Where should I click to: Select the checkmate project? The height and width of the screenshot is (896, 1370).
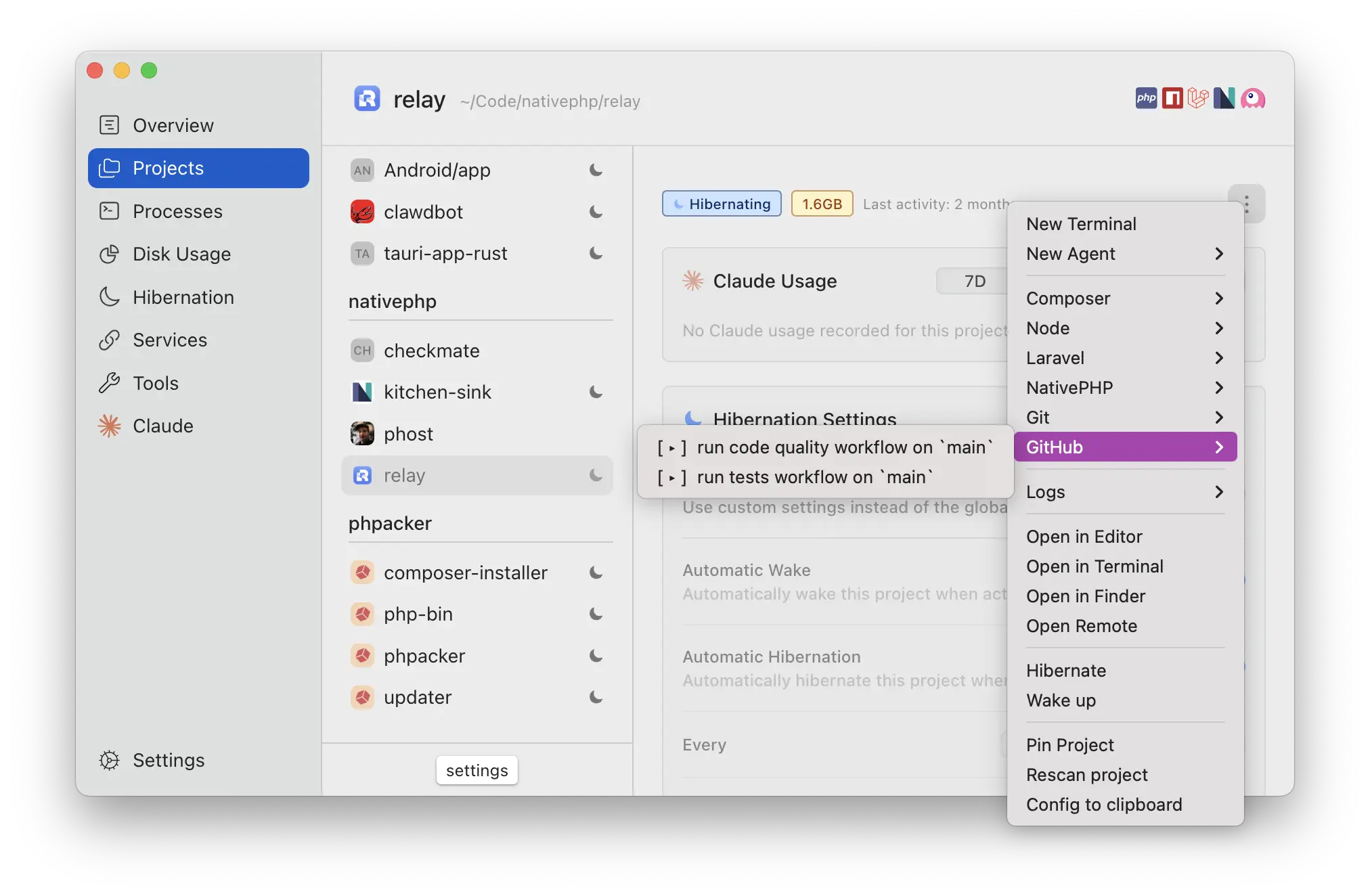point(477,351)
